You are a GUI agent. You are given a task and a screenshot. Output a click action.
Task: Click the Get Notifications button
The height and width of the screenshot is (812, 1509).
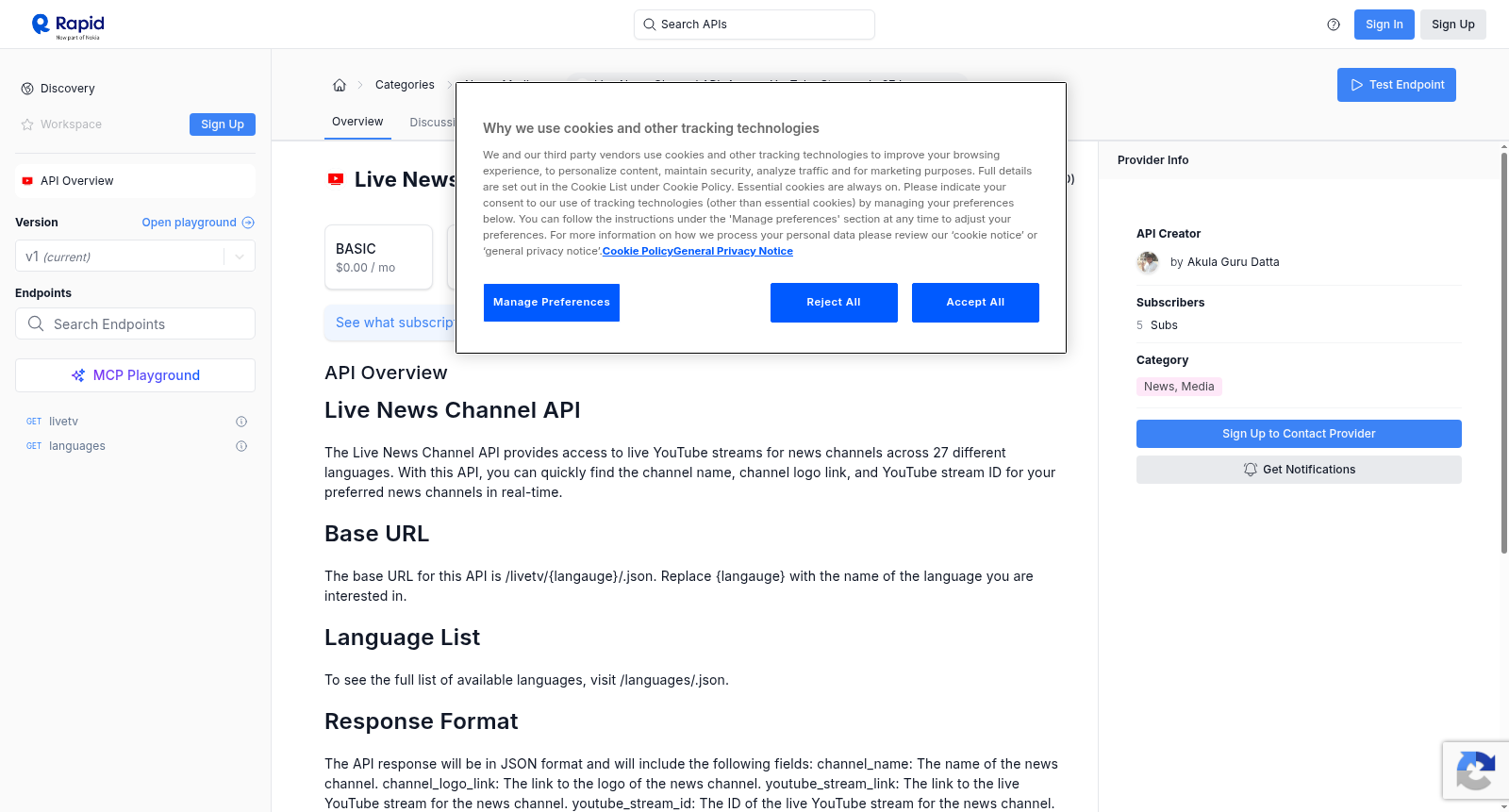pos(1299,470)
